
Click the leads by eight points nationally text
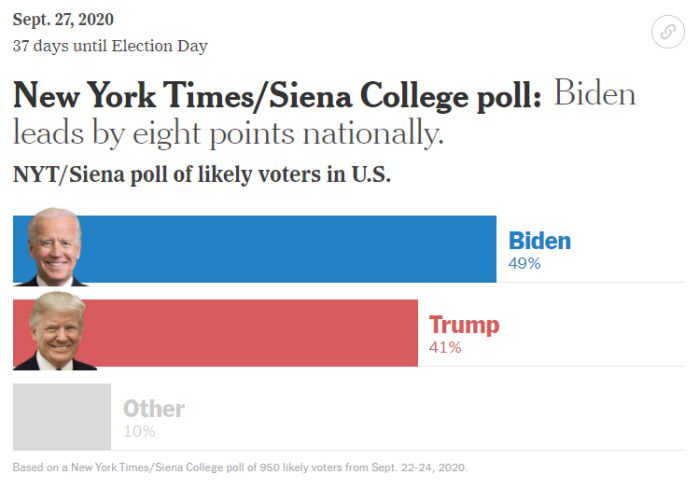pyautogui.click(x=228, y=132)
